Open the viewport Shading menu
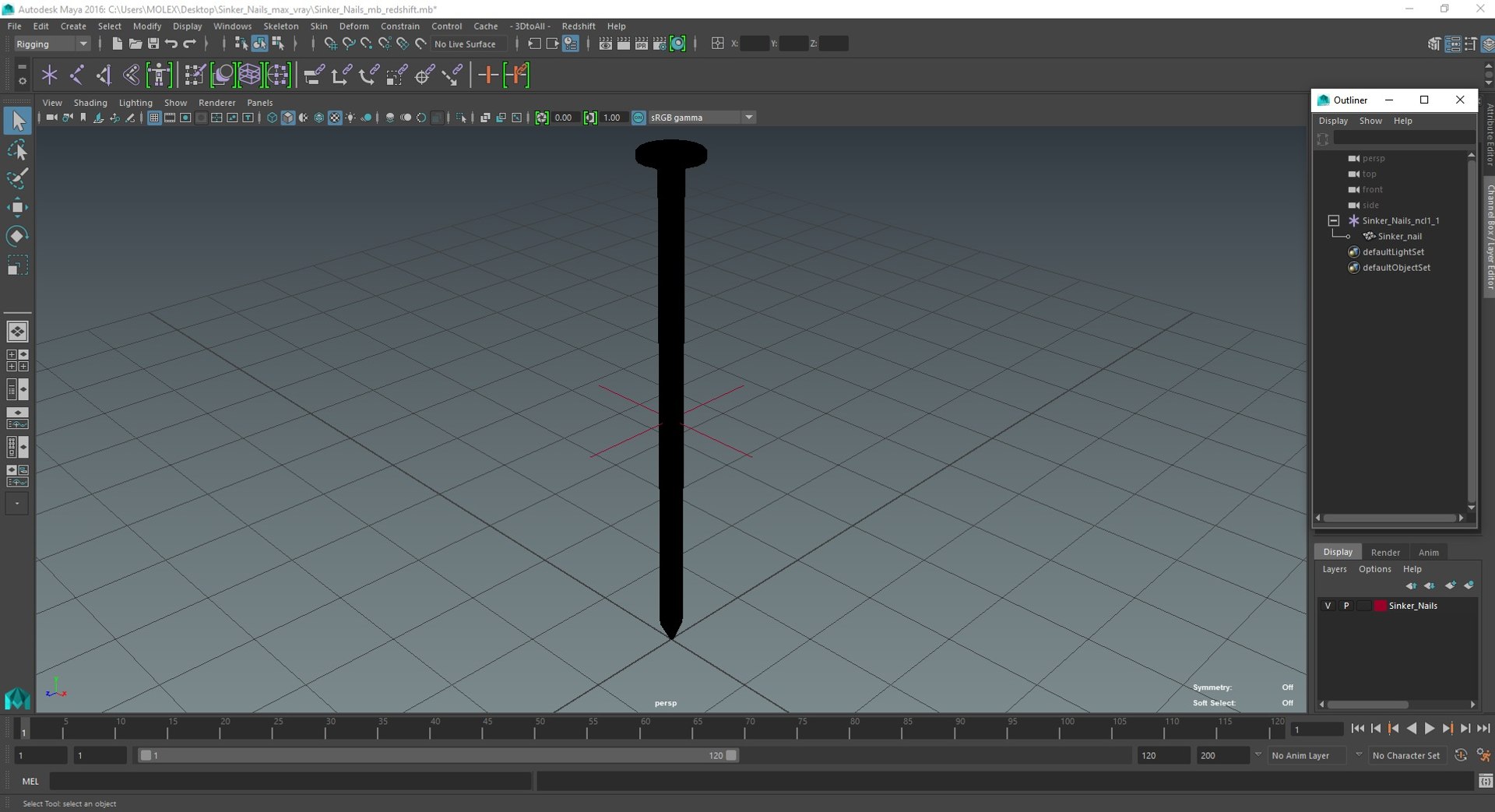This screenshot has width=1495, height=812. tap(90, 103)
